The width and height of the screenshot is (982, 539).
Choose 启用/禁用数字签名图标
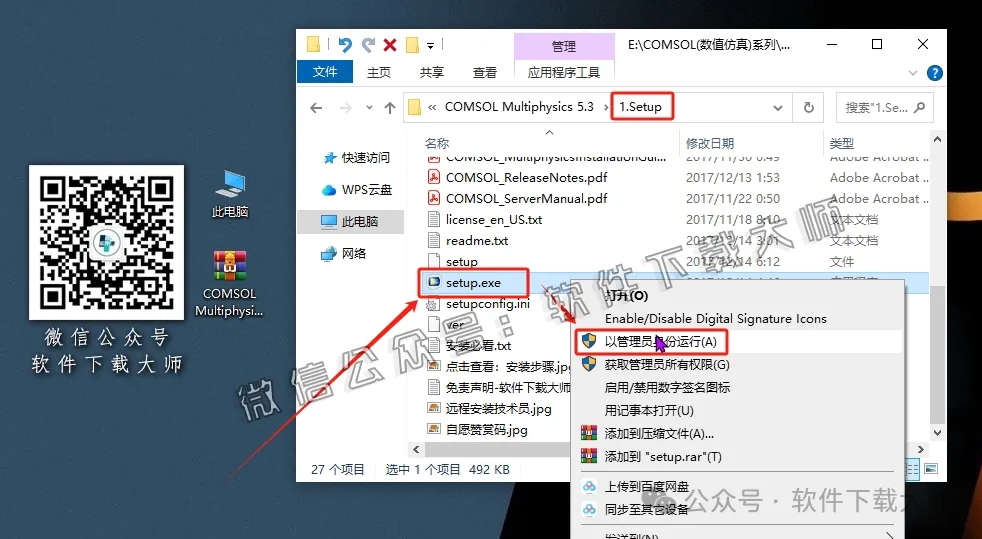pyautogui.click(x=667, y=388)
